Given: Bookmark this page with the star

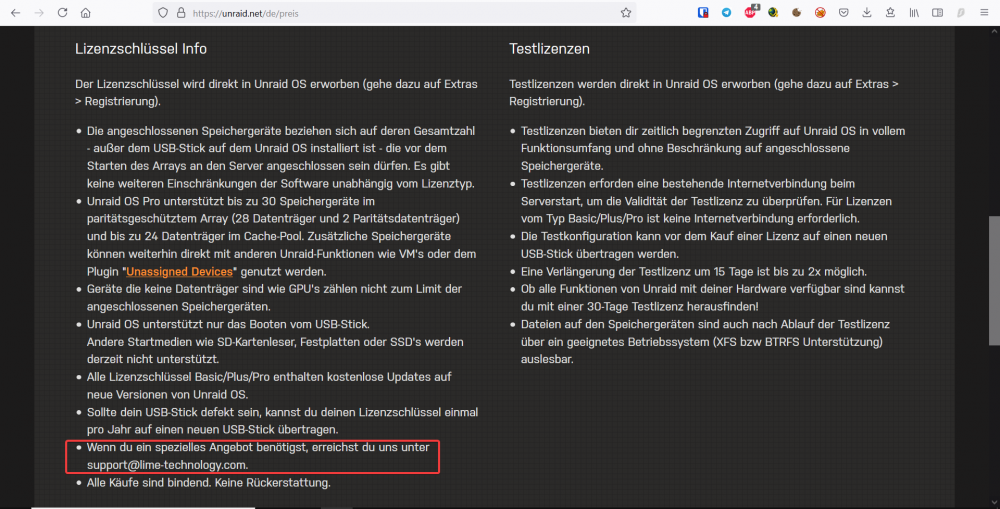Looking at the screenshot, I should point(626,13).
